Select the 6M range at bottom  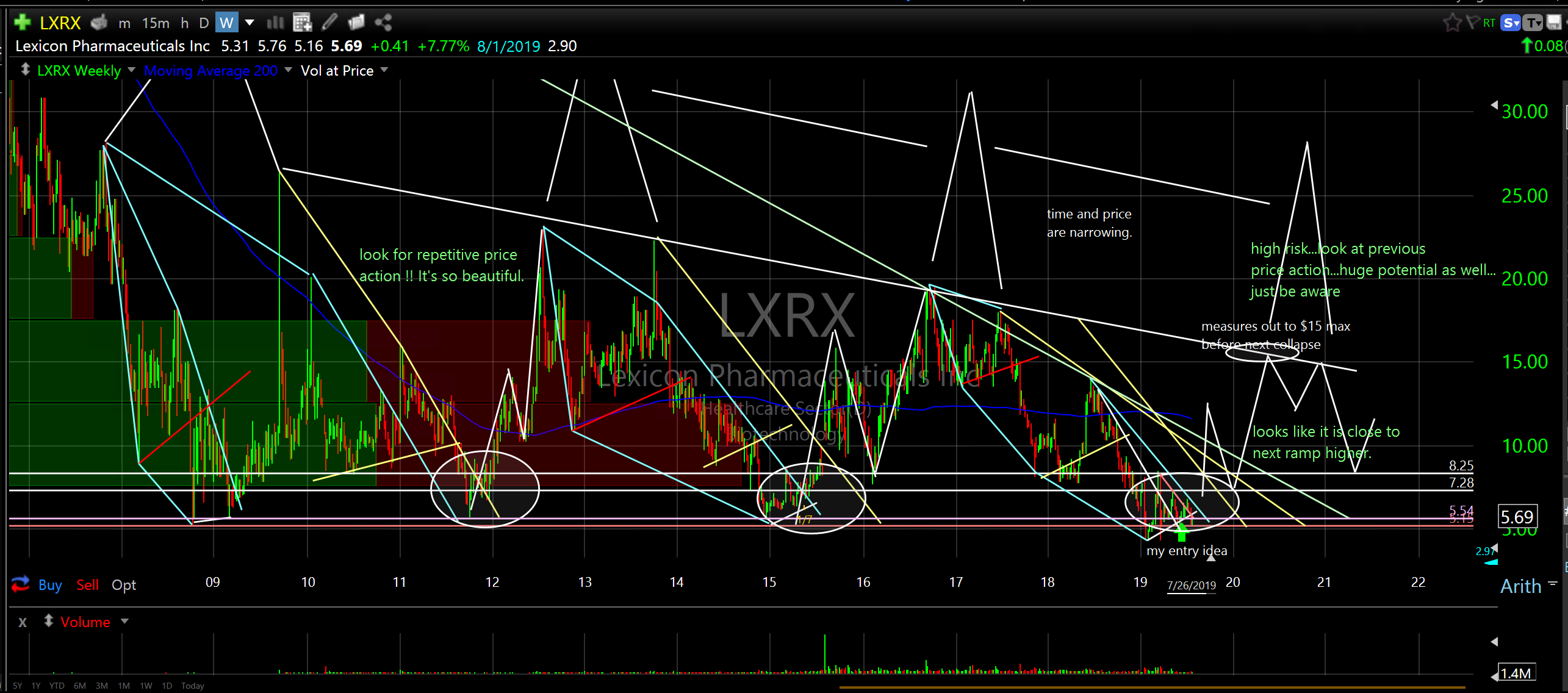[79, 686]
